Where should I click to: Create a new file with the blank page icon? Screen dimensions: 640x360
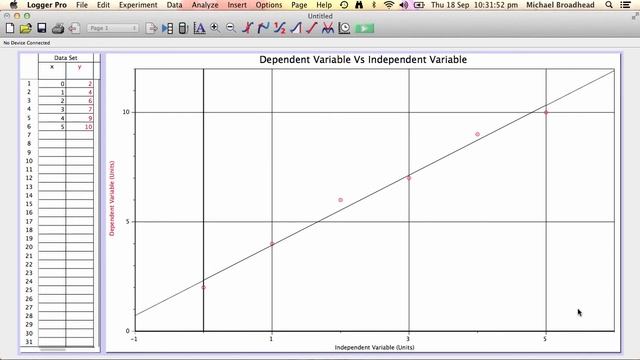click(10, 28)
